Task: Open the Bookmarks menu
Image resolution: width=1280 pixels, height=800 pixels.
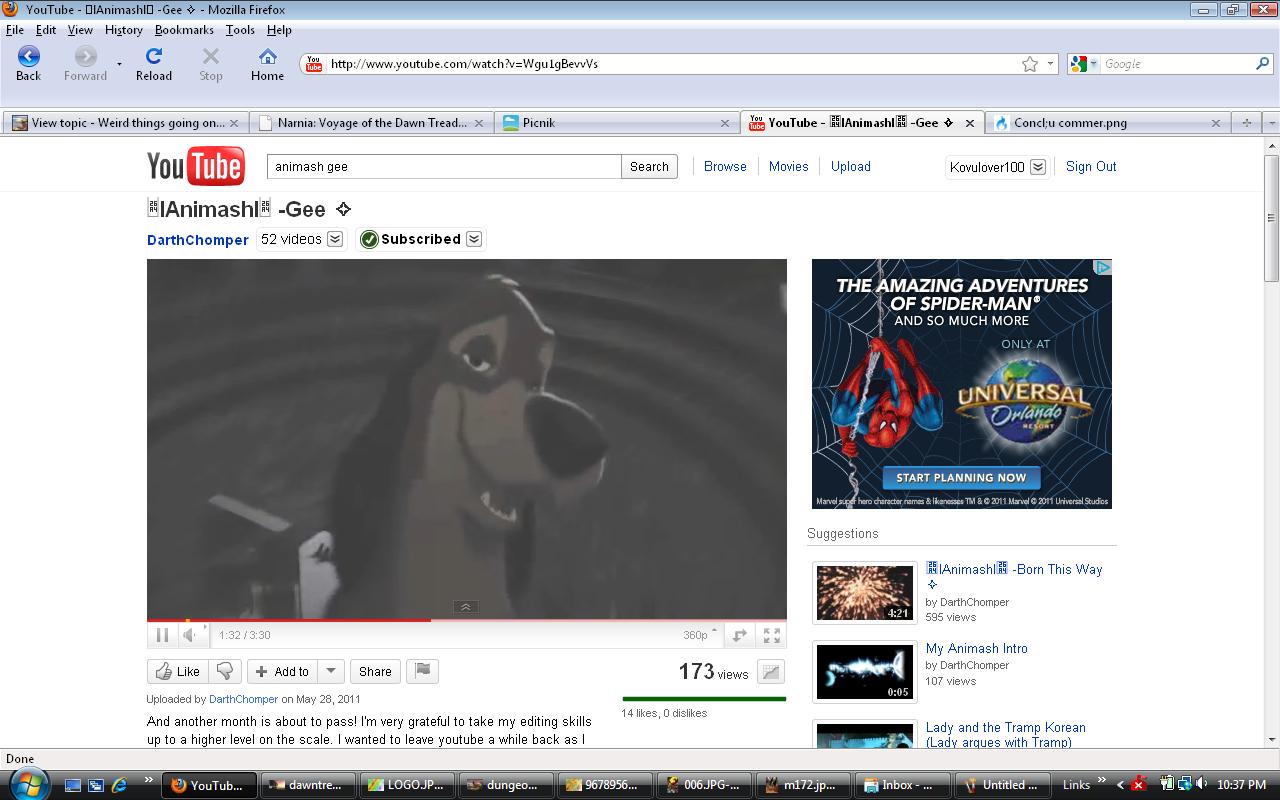Action: [184, 30]
